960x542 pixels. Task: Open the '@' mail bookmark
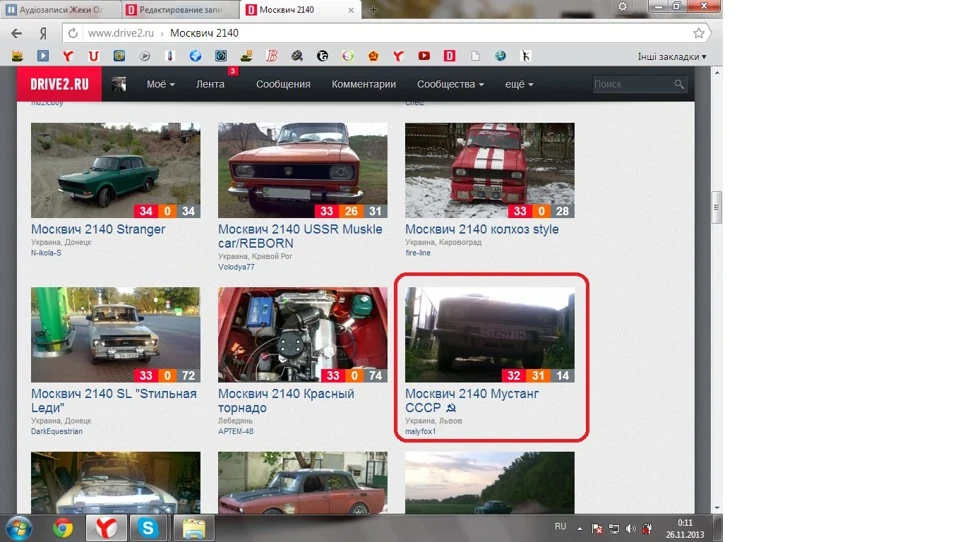119,56
